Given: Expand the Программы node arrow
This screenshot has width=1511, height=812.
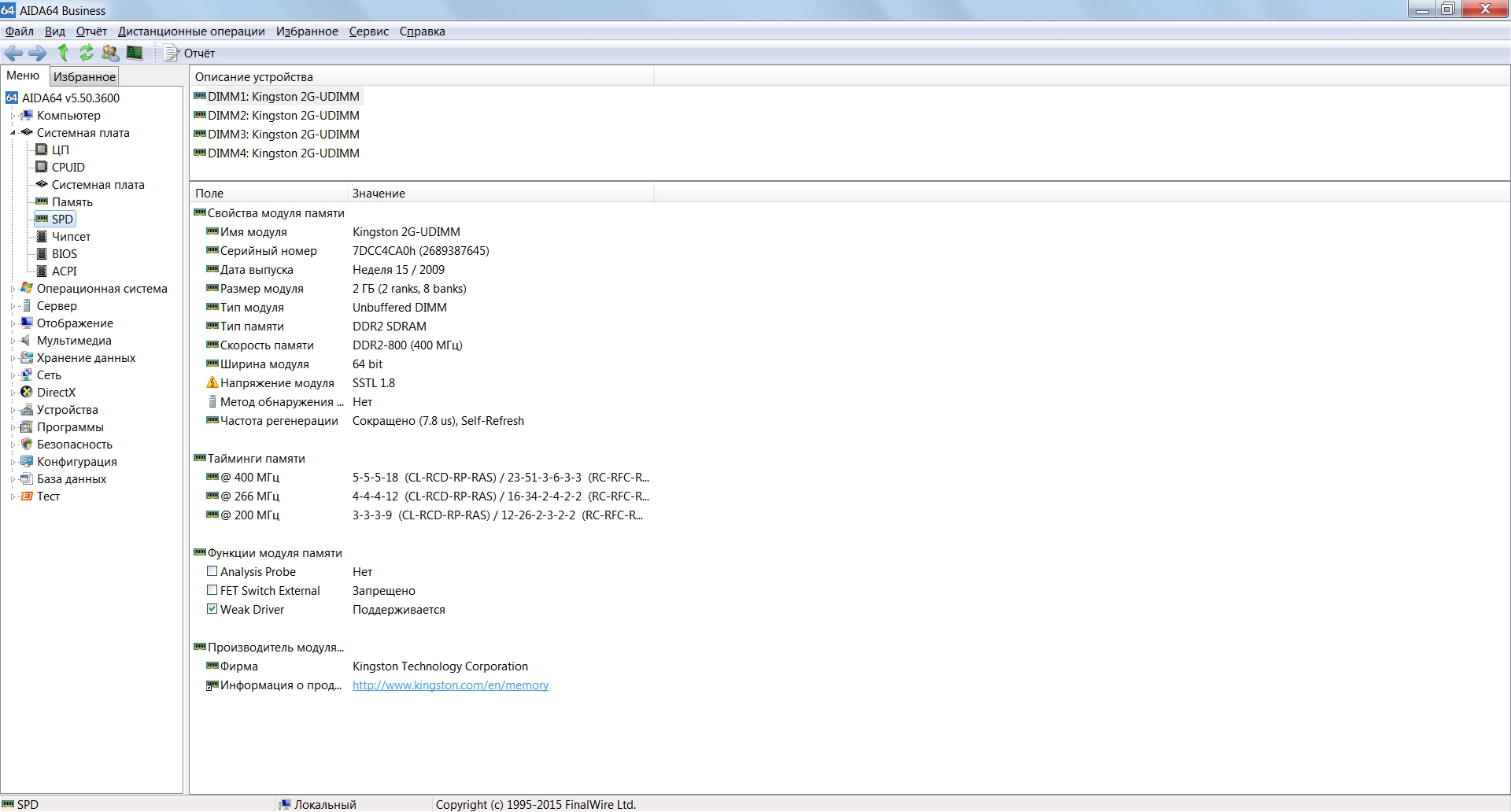Looking at the screenshot, I should (13, 427).
